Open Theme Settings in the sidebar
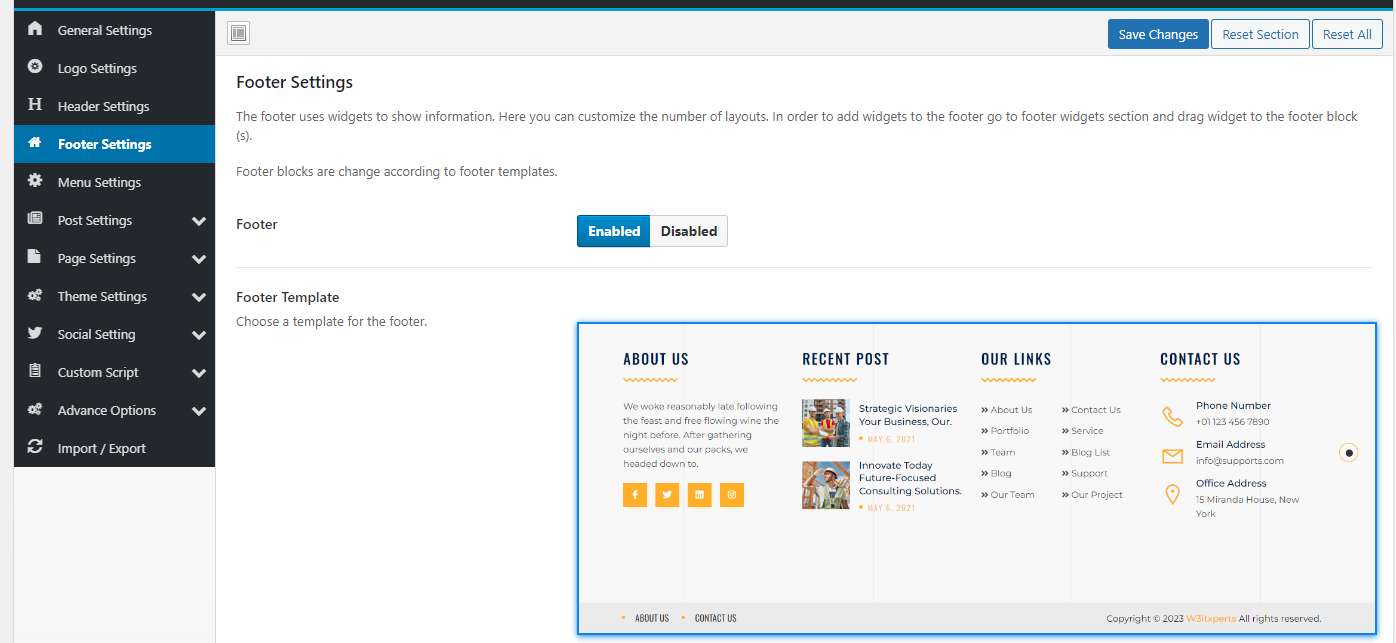The image size is (1396, 643). coord(102,296)
